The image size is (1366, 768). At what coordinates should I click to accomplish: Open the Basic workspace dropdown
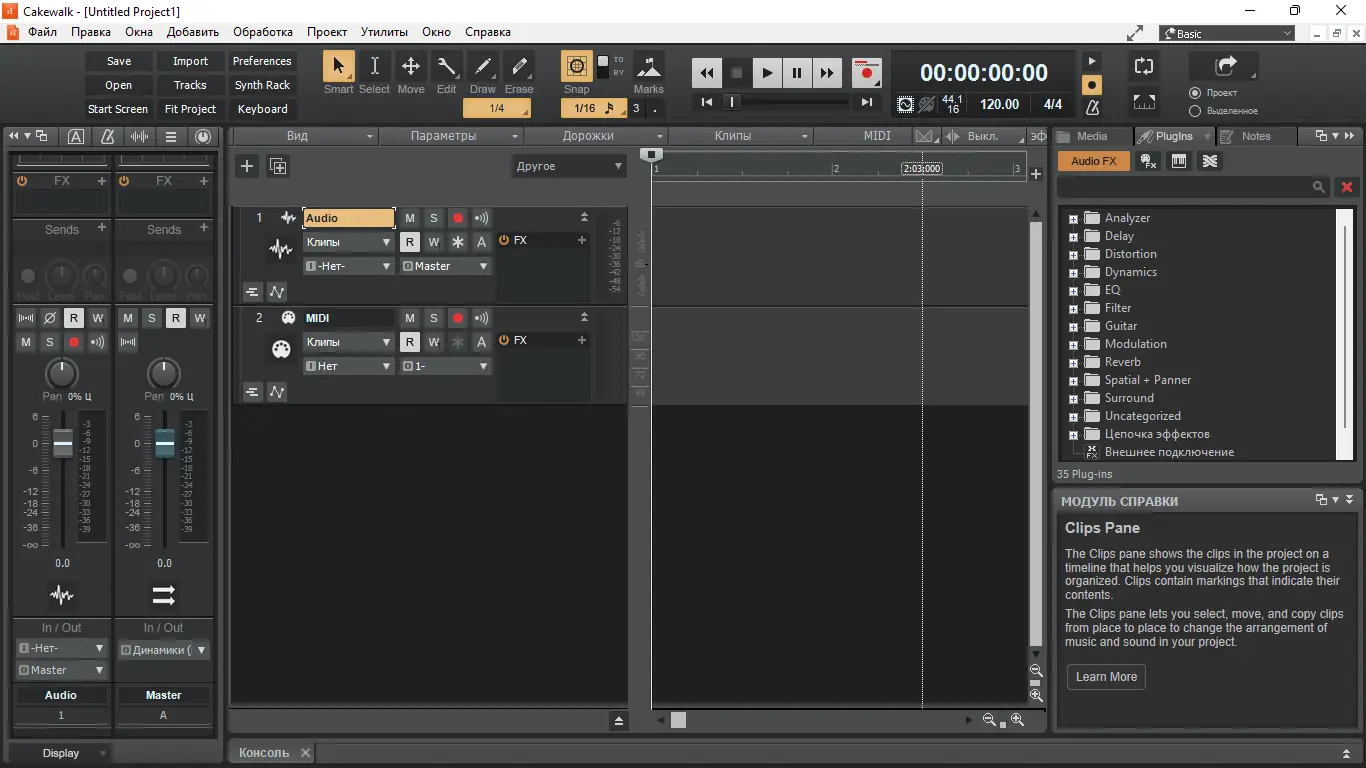point(1227,34)
